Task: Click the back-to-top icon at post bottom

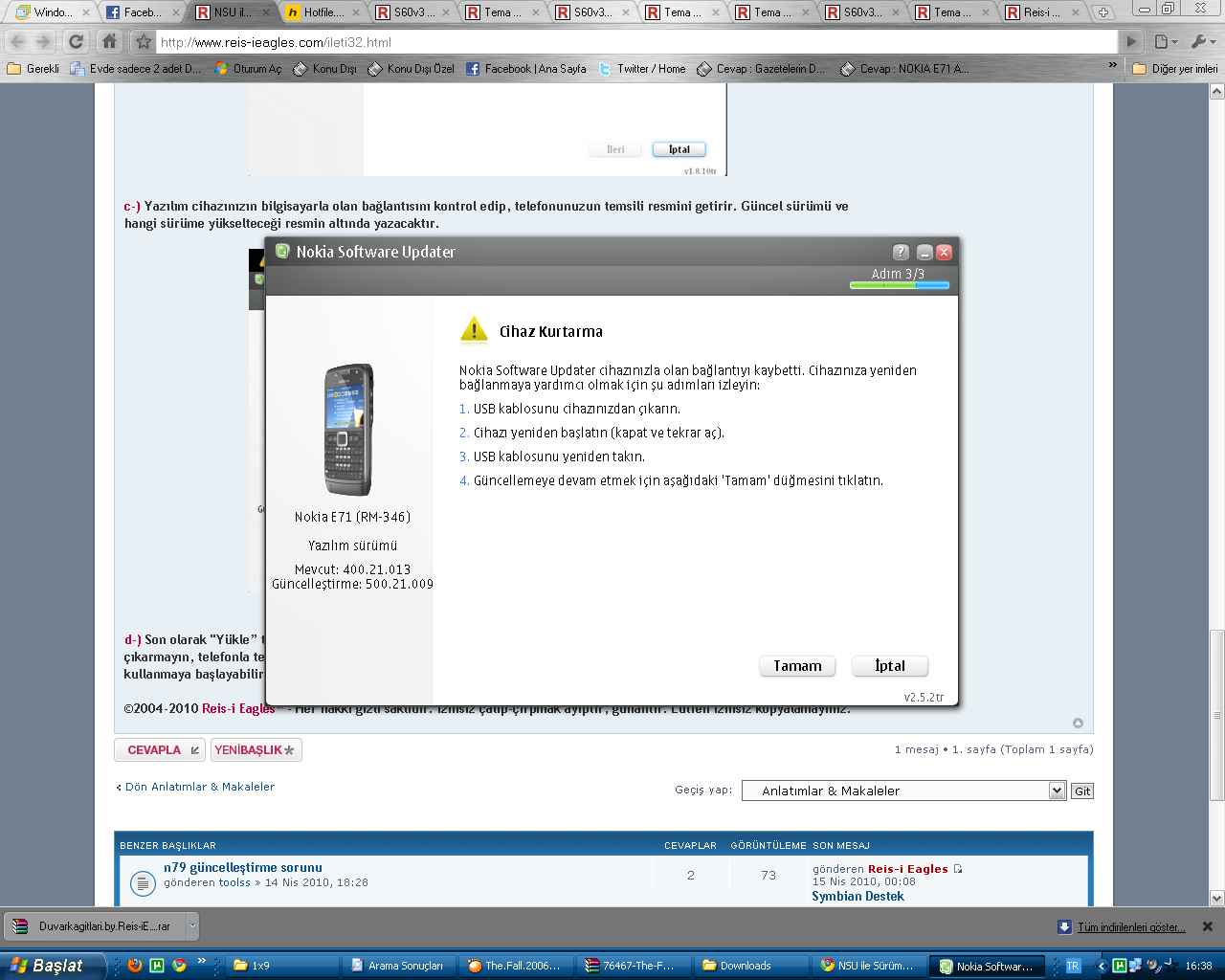Action: [x=1078, y=723]
